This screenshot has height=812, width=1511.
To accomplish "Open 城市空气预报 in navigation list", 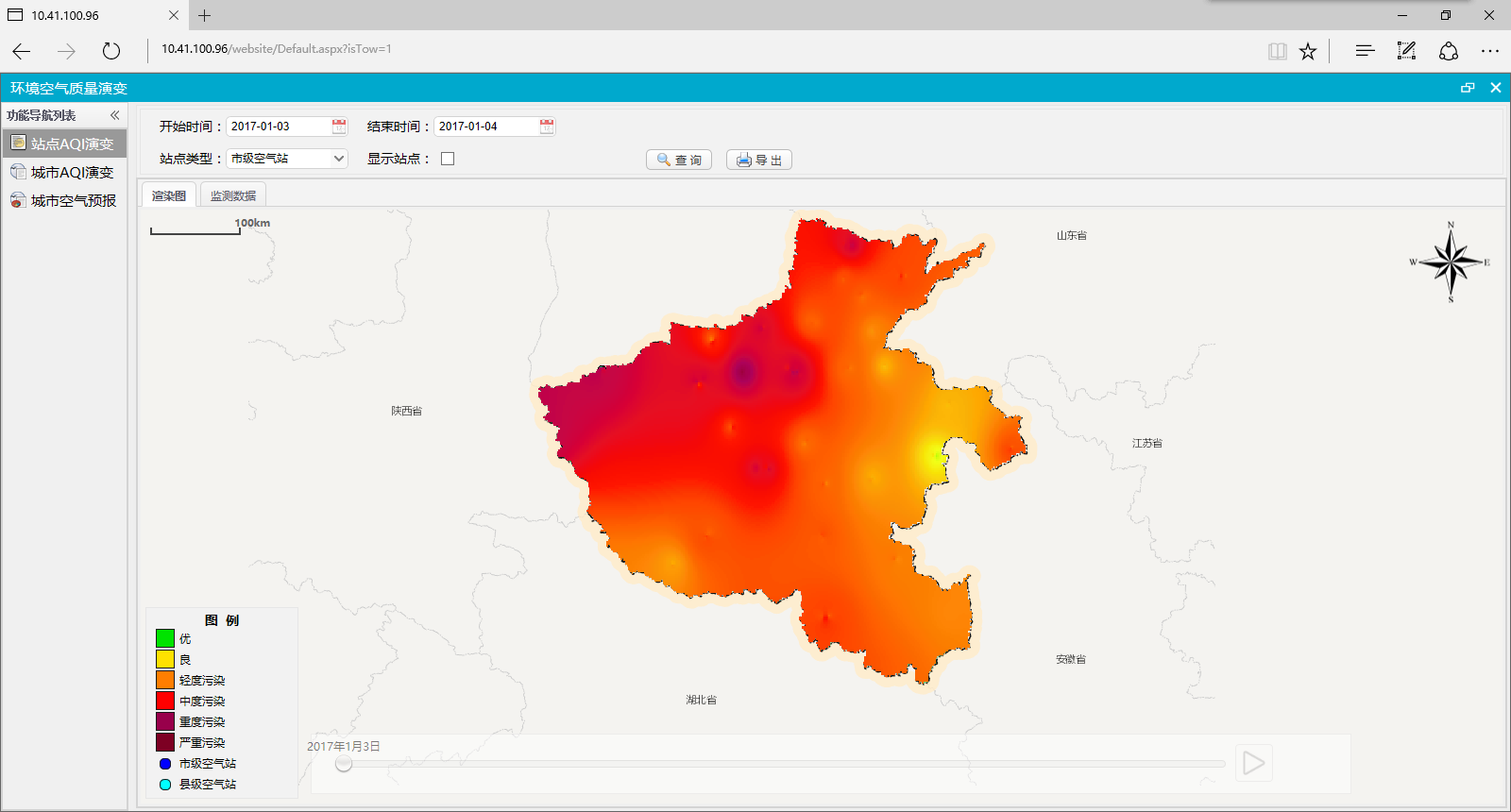I will (x=73, y=200).
